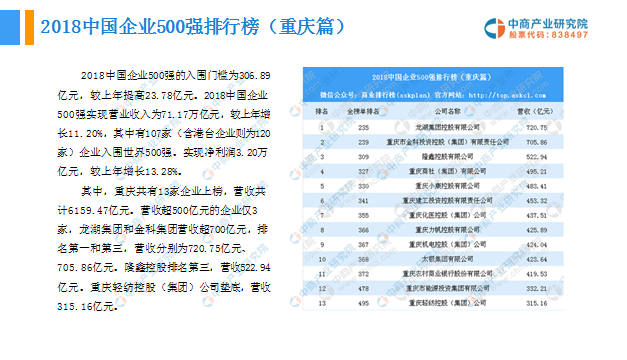Image resolution: width=627 pixels, height=360 pixels.
Task: Click the 720.75 revenue value in row one
Action: coord(537,128)
